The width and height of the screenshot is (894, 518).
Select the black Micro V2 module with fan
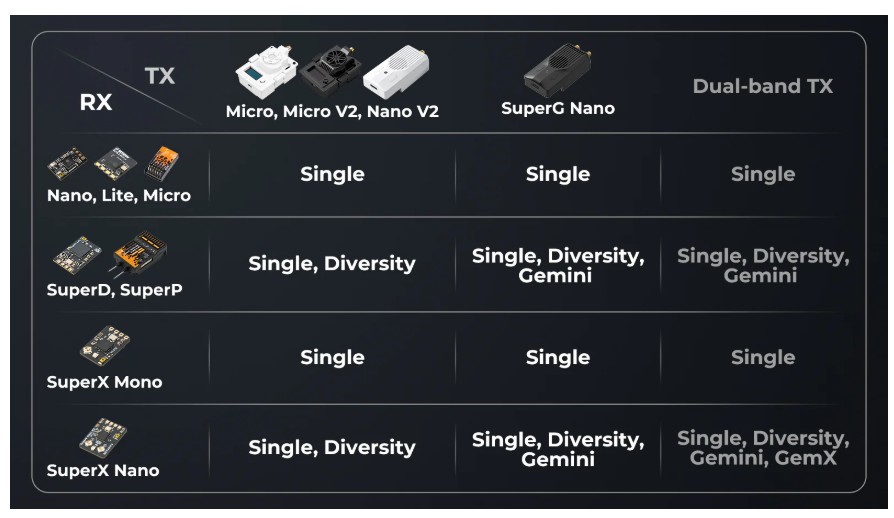(331, 70)
